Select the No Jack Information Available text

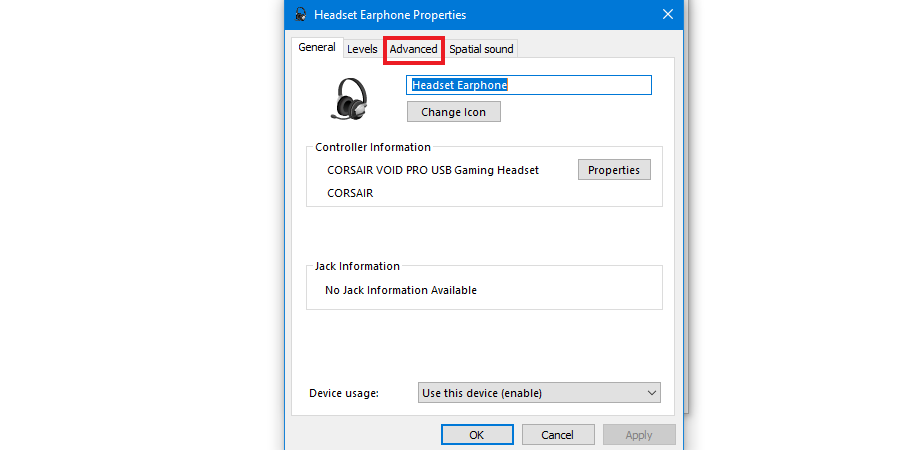[x=401, y=290]
